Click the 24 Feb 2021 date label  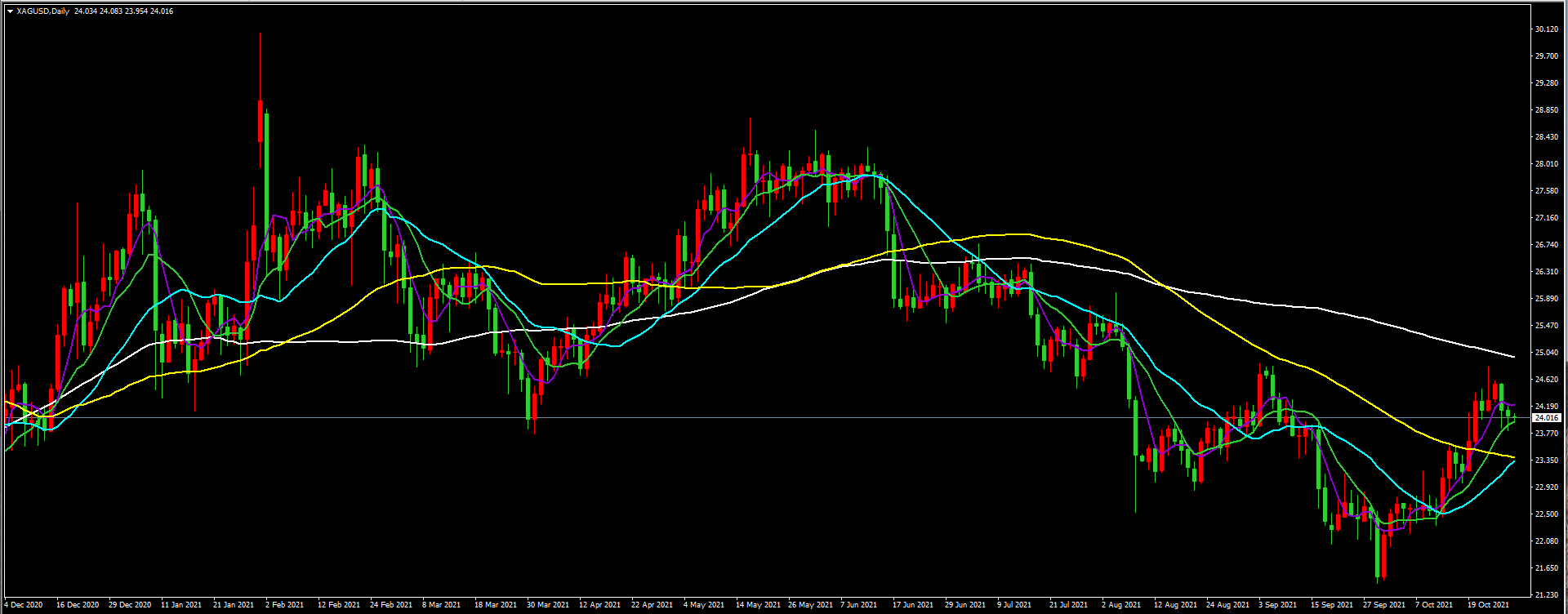pyautogui.click(x=391, y=605)
